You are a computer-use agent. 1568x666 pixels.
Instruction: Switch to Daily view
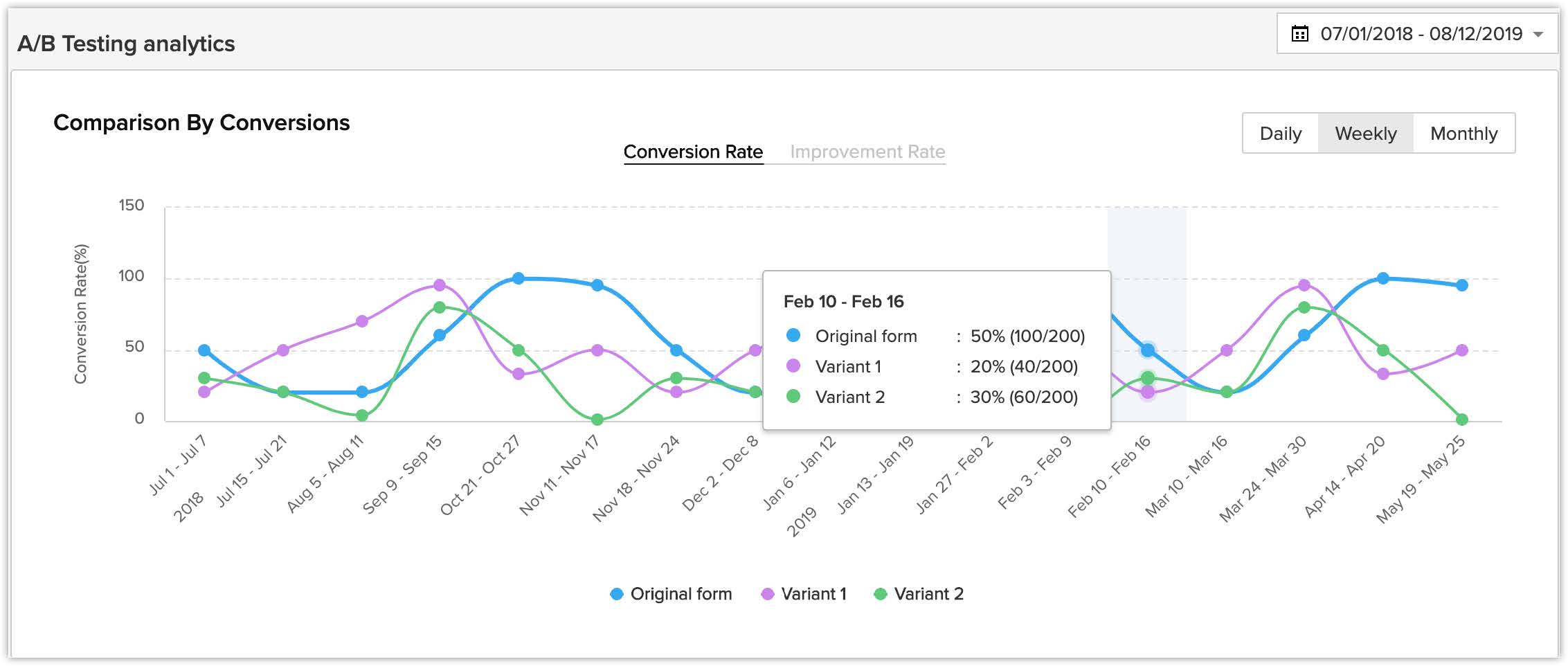point(1280,134)
